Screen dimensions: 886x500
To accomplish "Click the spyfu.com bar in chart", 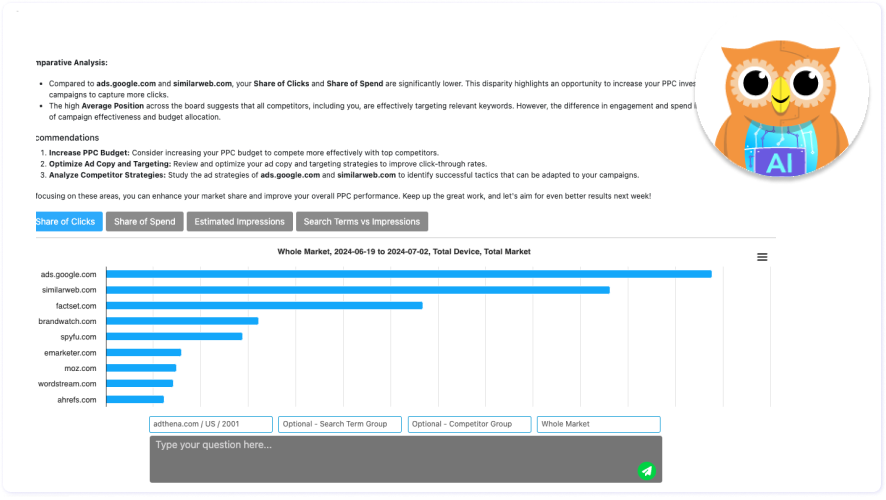I will tap(175, 337).
